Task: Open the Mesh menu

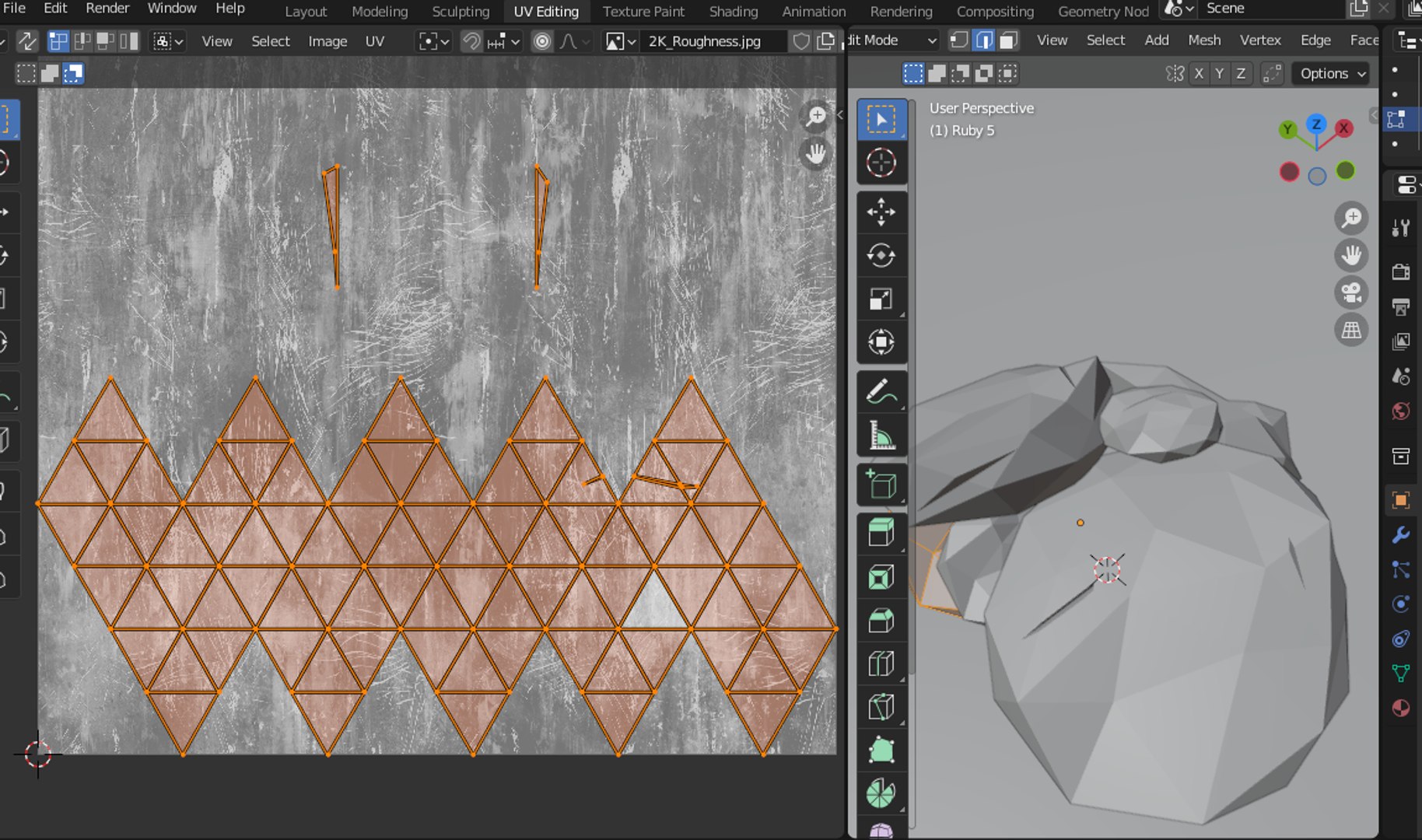Action: click(x=1203, y=40)
